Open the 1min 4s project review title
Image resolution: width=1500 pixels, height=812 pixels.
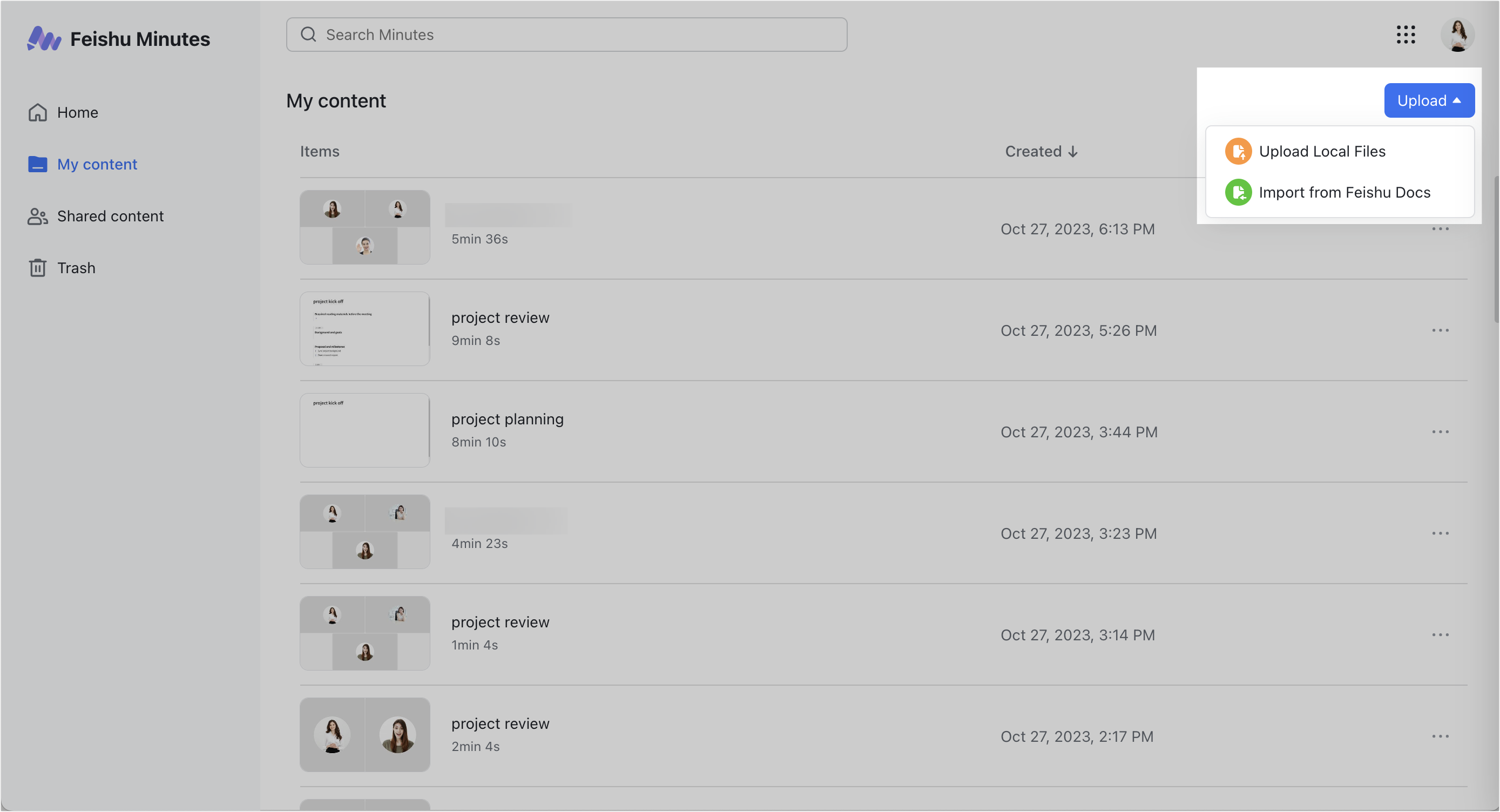[x=500, y=622]
